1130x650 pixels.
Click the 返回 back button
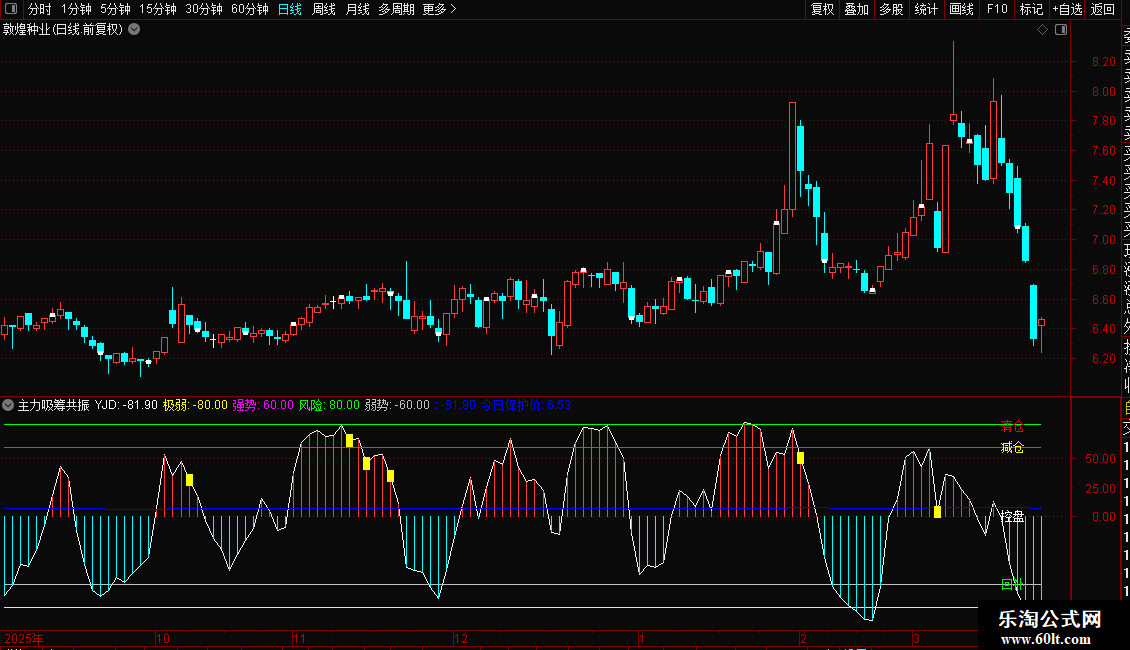click(x=1103, y=9)
